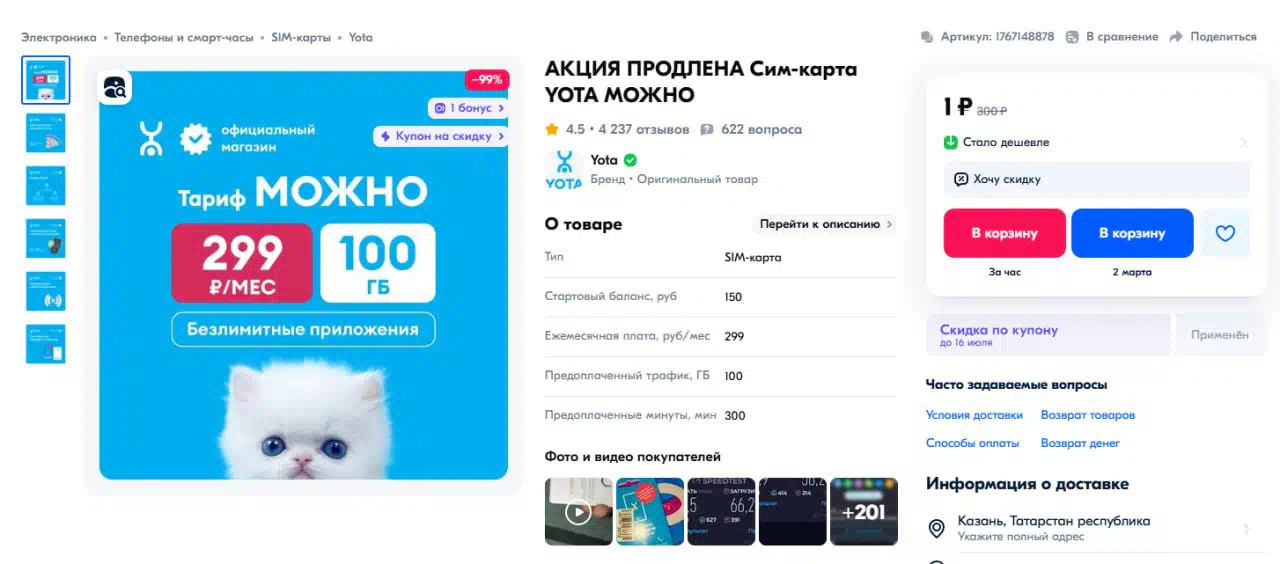Image resolution: width=1280 pixels, height=564 pixels.
Task: Open the Электроника breadcrumb category
Action: pyautogui.click(x=59, y=37)
